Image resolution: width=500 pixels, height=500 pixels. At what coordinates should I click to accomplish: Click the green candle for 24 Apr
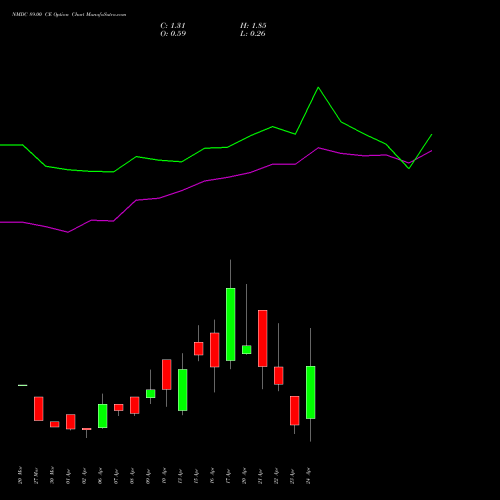point(311,392)
